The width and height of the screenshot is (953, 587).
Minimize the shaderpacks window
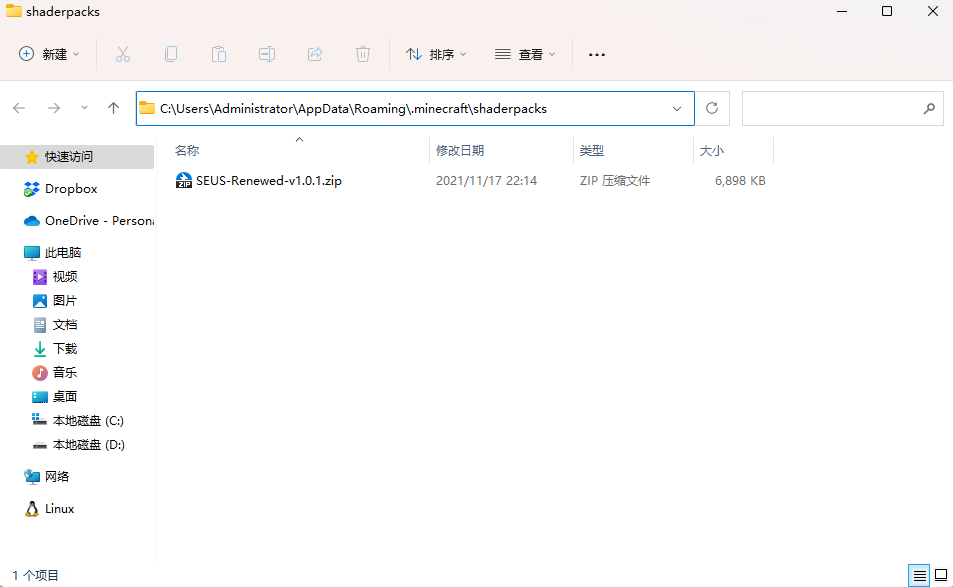[x=842, y=12]
